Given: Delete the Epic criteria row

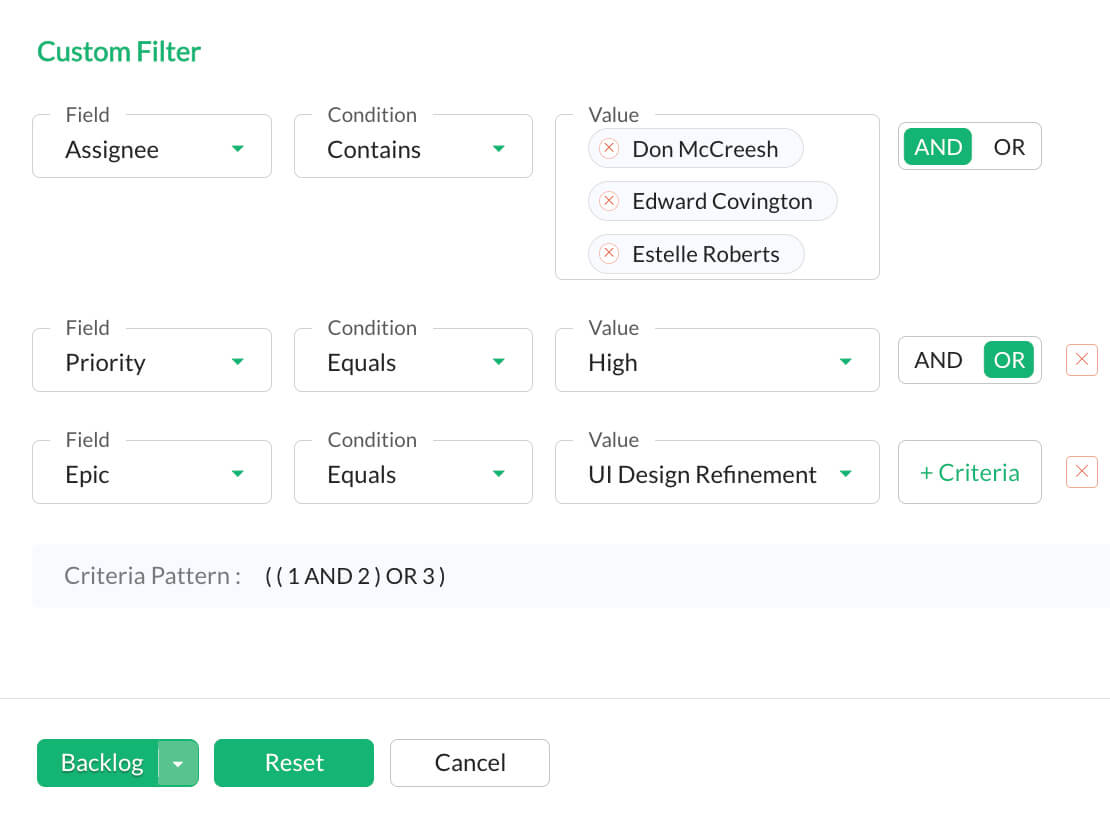Looking at the screenshot, I should 1081,471.
